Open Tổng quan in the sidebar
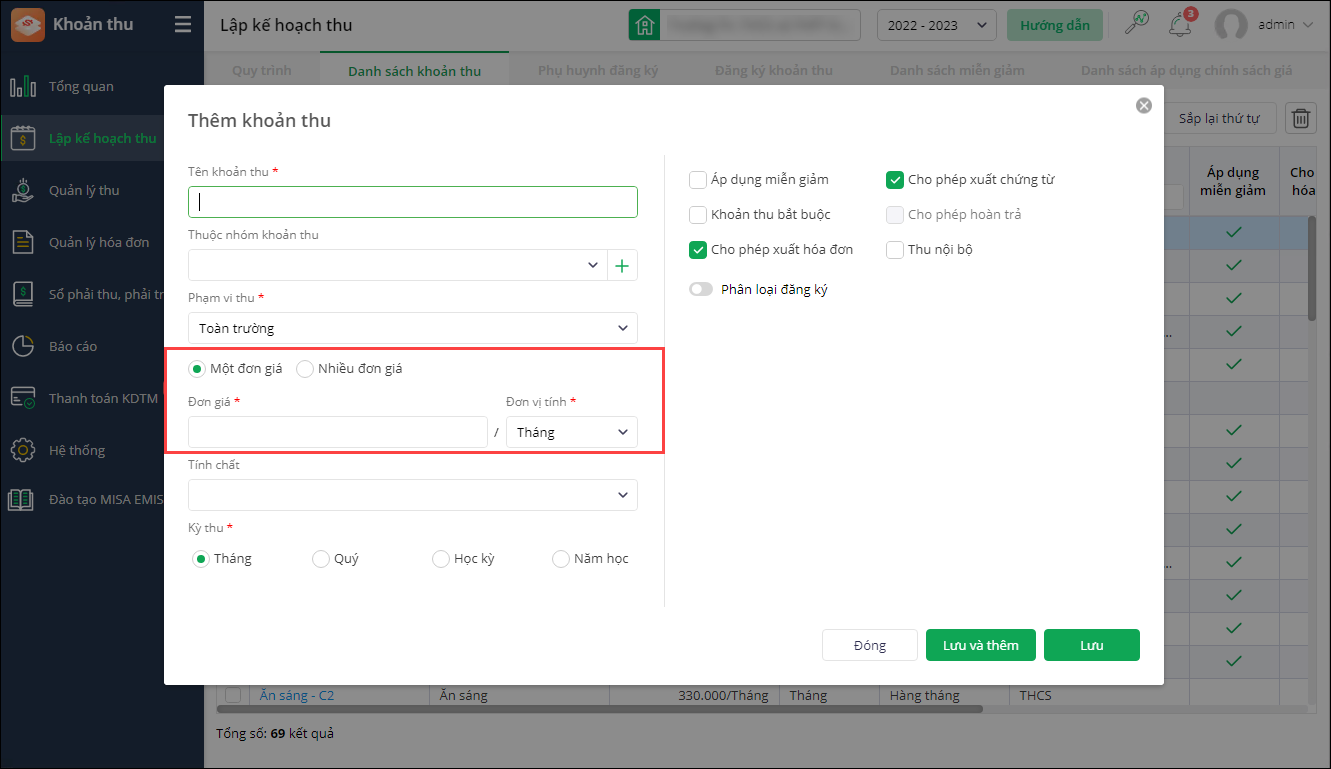The width and height of the screenshot is (1331, 769). pyautogui.click(x=82, y=86)
